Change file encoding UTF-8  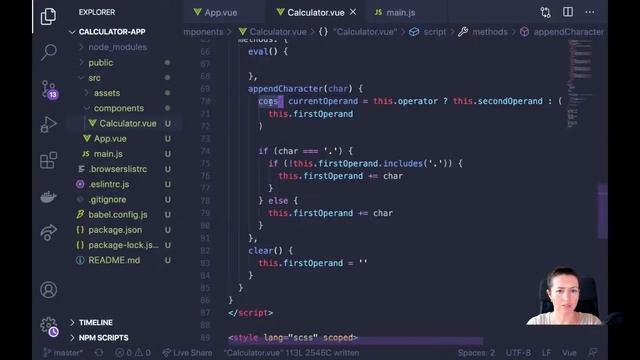click(518, 353)
